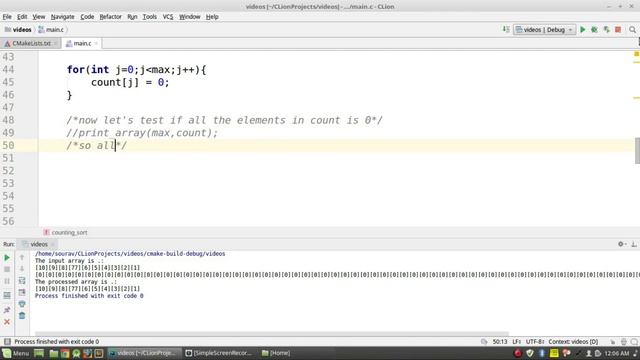Close the main.c editor tab
640x360 pixels.
click(x=96, y=43)
